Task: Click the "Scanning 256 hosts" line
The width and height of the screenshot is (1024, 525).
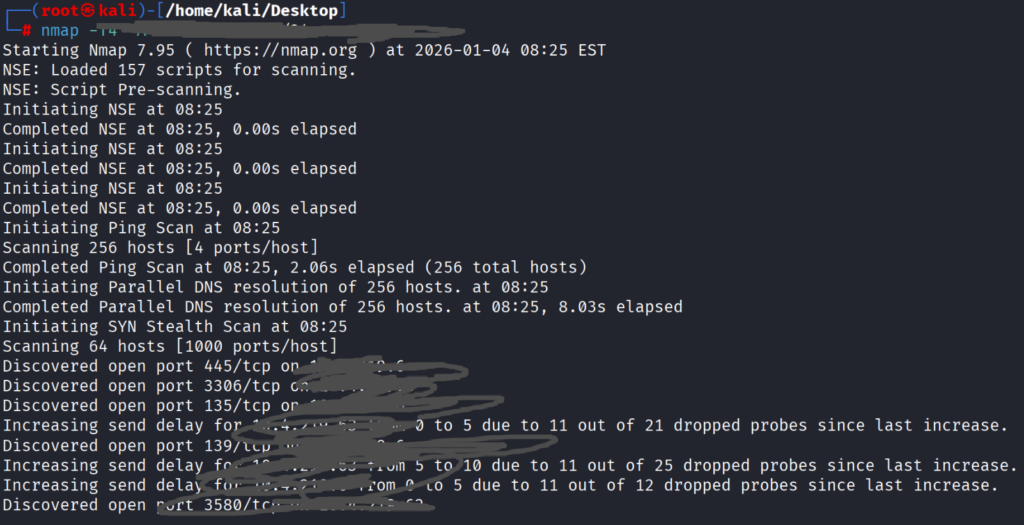Action: point(160,247)
